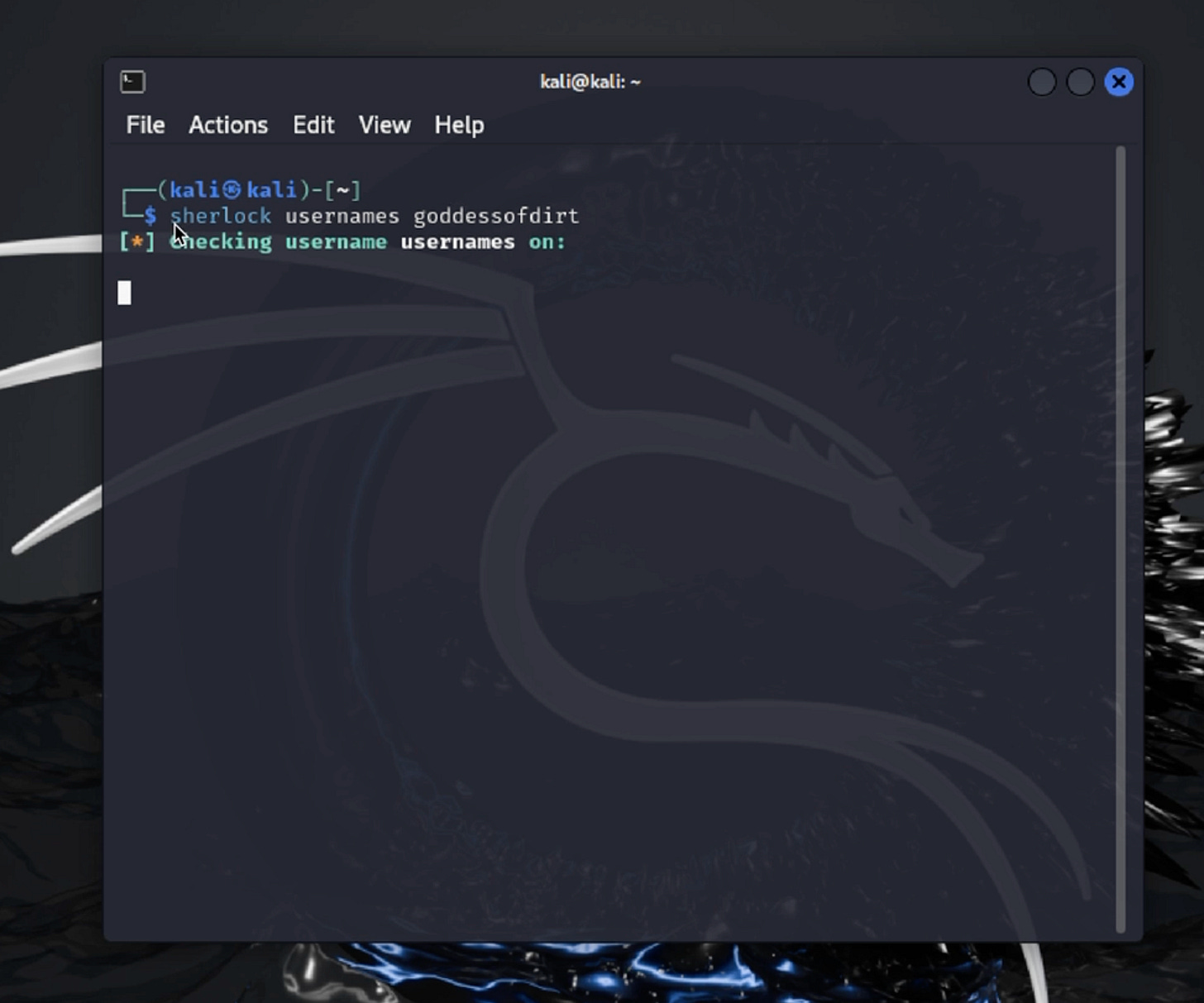
Task: Open the Edit menu
Action: pyautogui.click(x=313, y=125)
